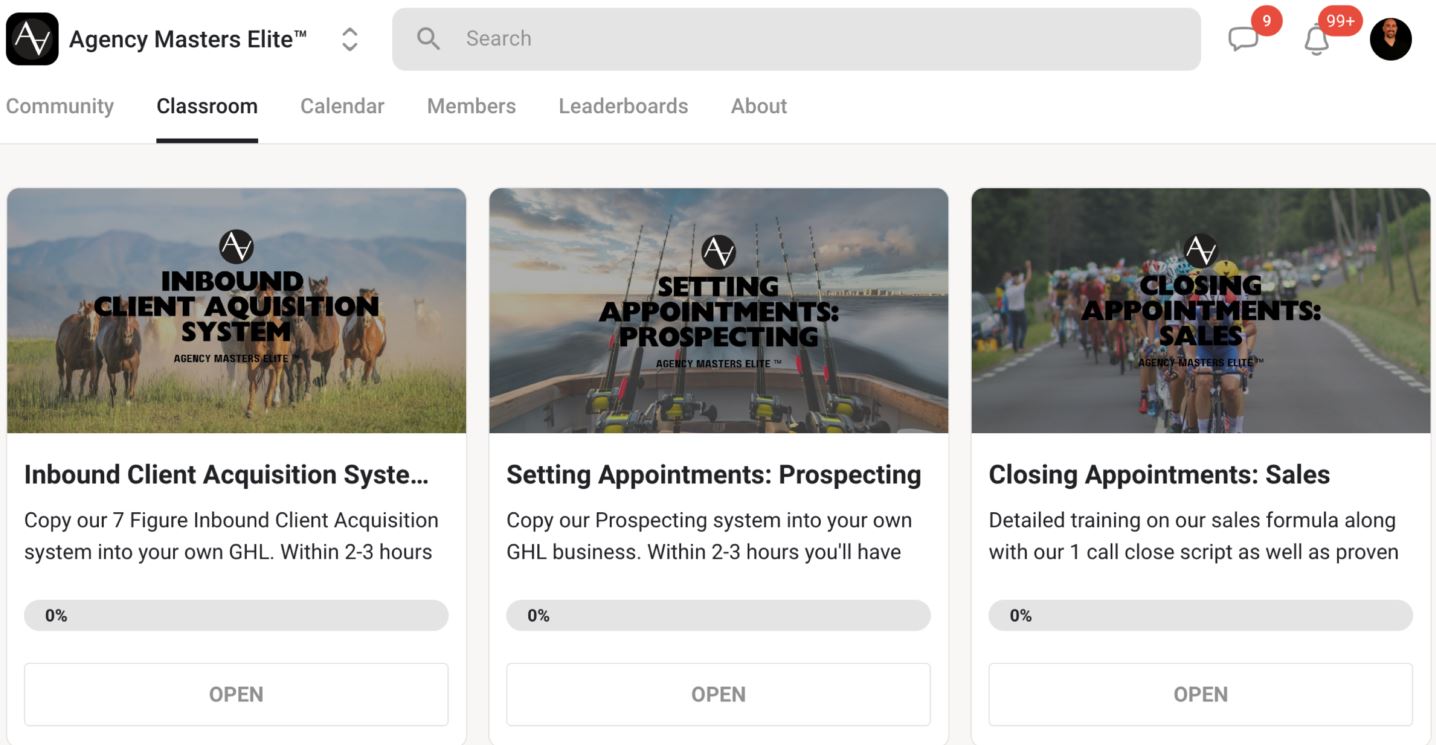
Task: Open the chat messages icon
Action: coord(1243,39)
